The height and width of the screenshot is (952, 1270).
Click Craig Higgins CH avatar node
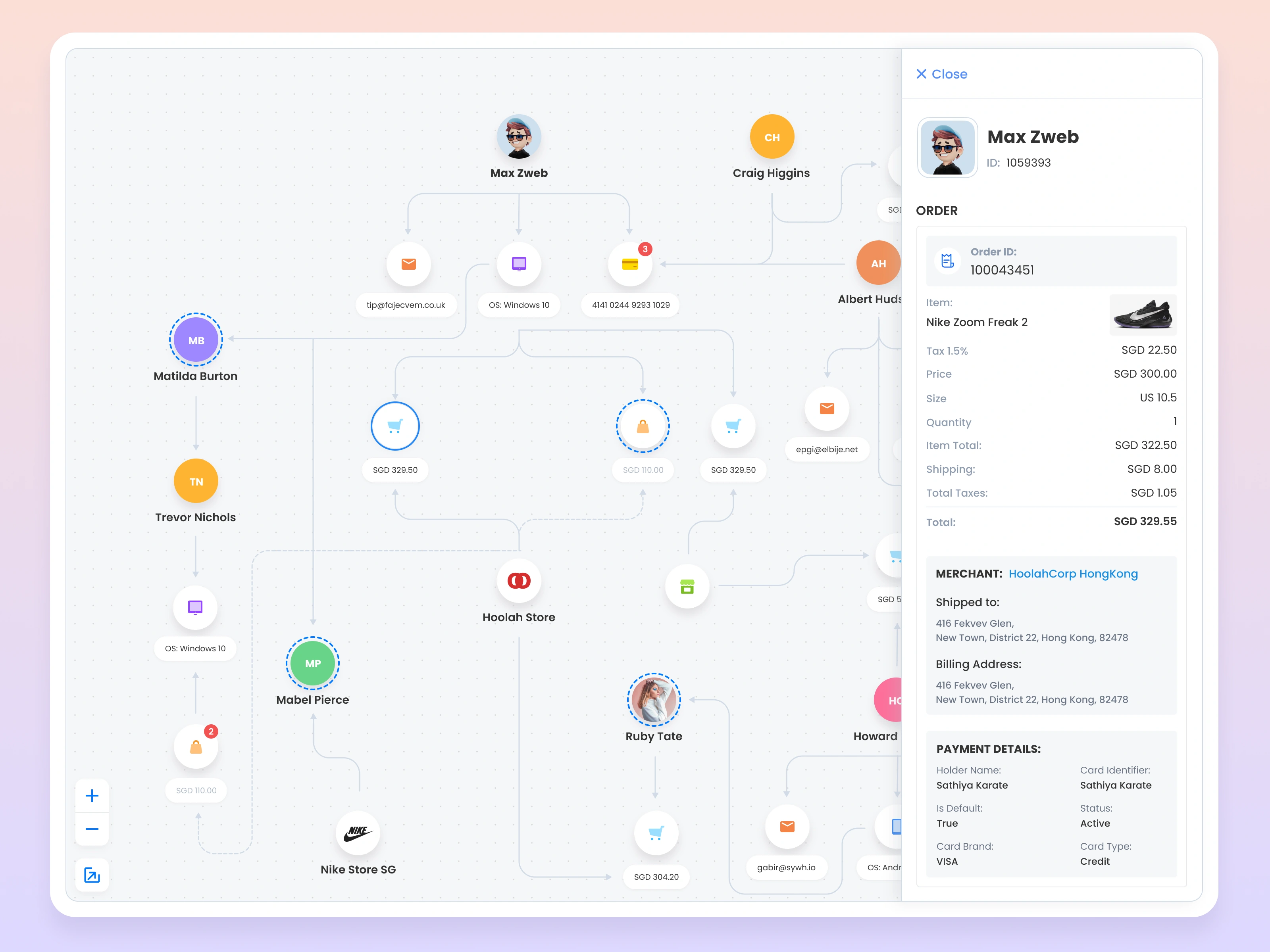coord(772,136)
